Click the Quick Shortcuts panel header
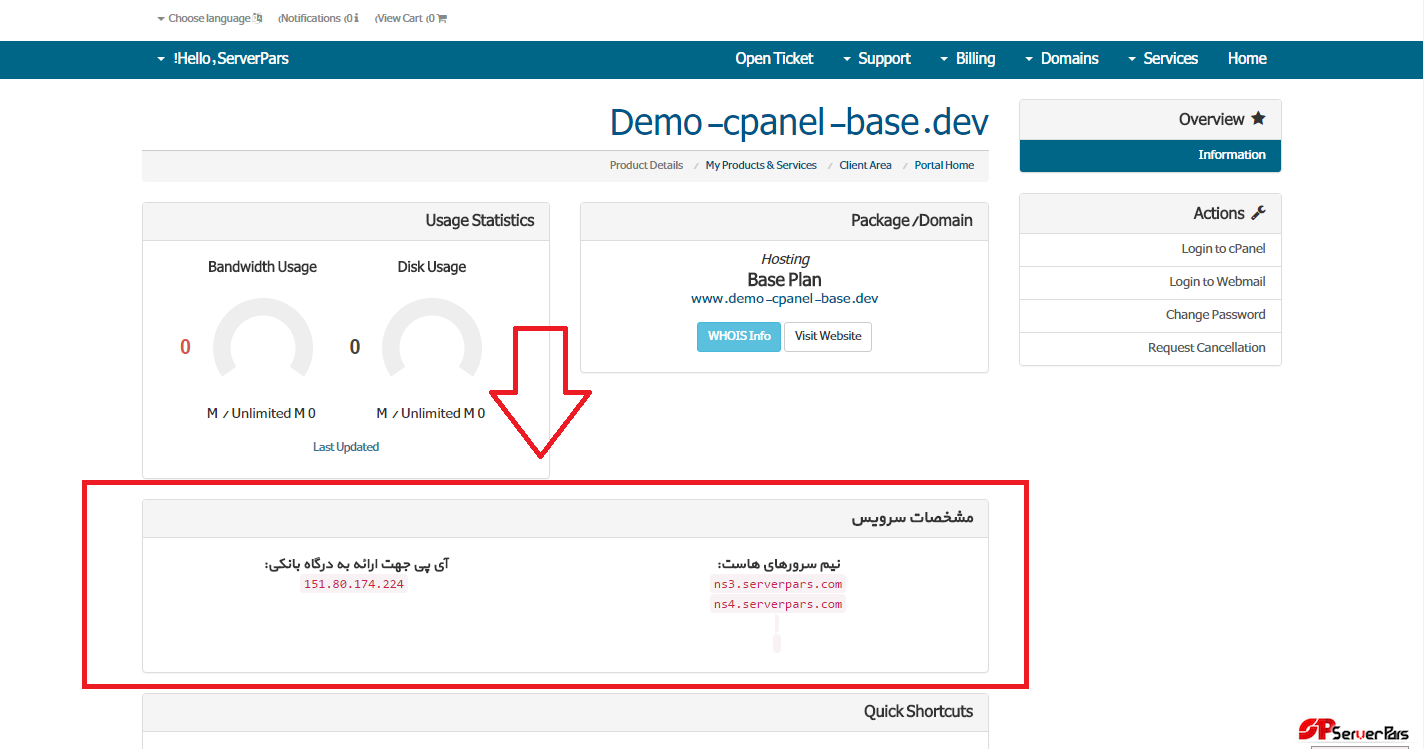Viewport: 1424px width, 749px height. coord(565,712)
